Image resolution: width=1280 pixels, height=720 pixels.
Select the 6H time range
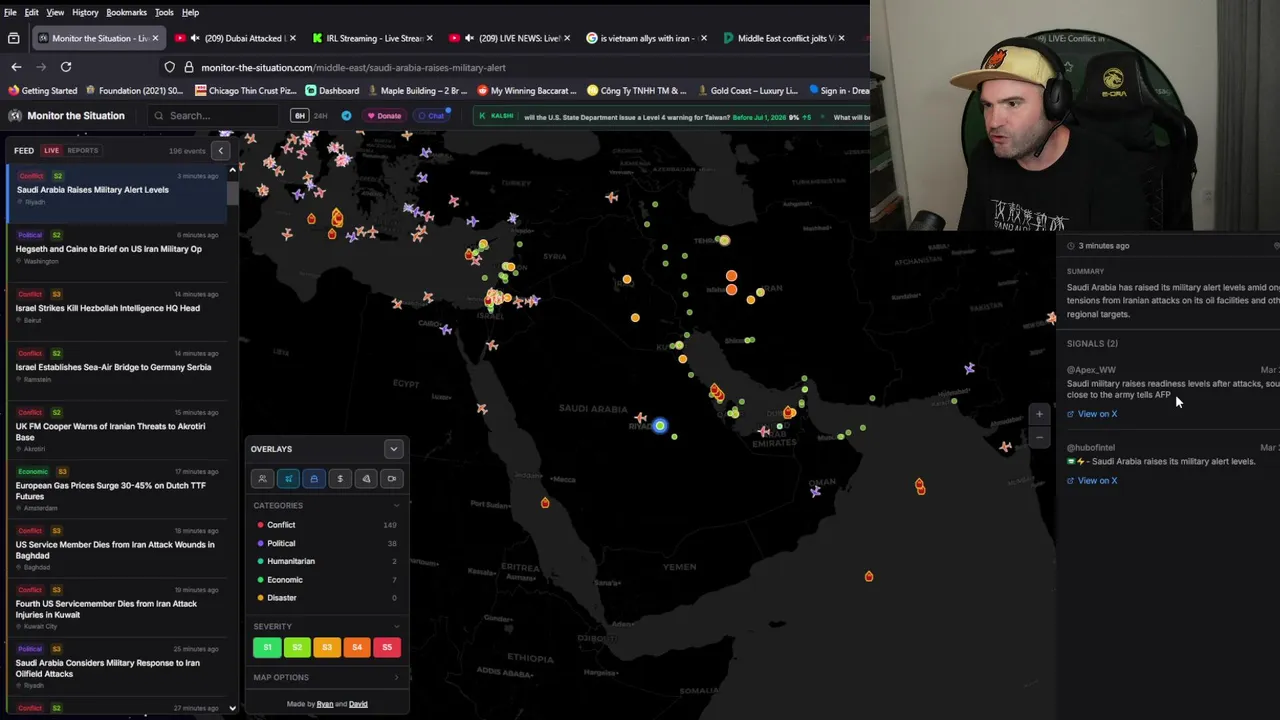(299, 116)
